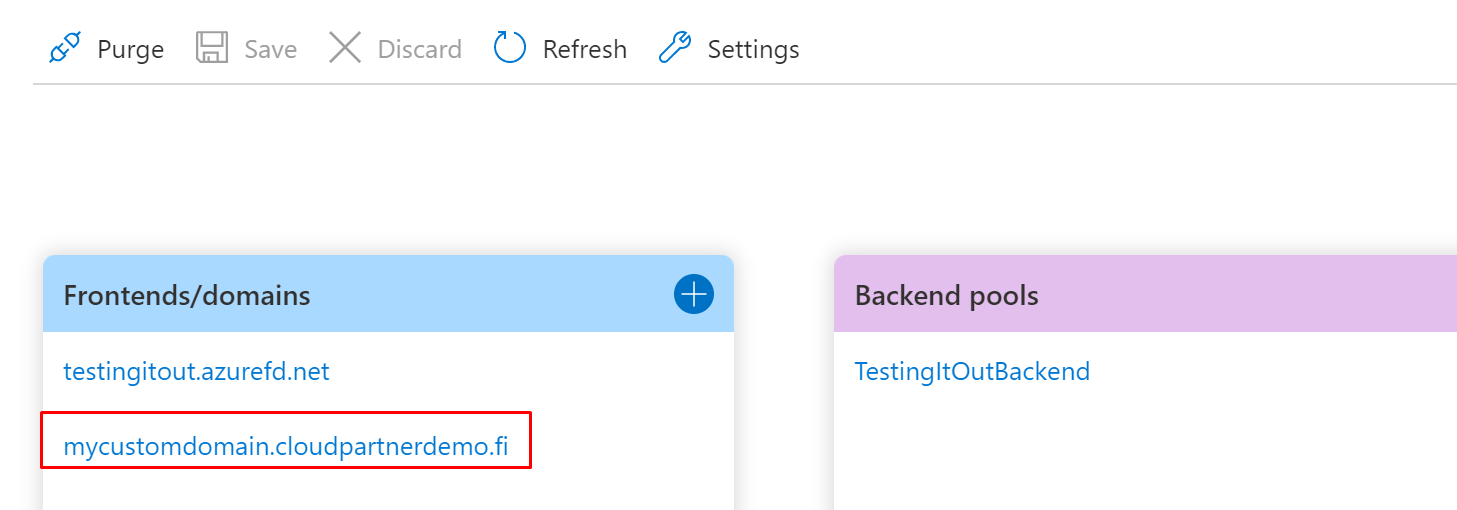Click the Save floppy disk icon
This screenshot has height=510, width=1457.
pos(212,49)
